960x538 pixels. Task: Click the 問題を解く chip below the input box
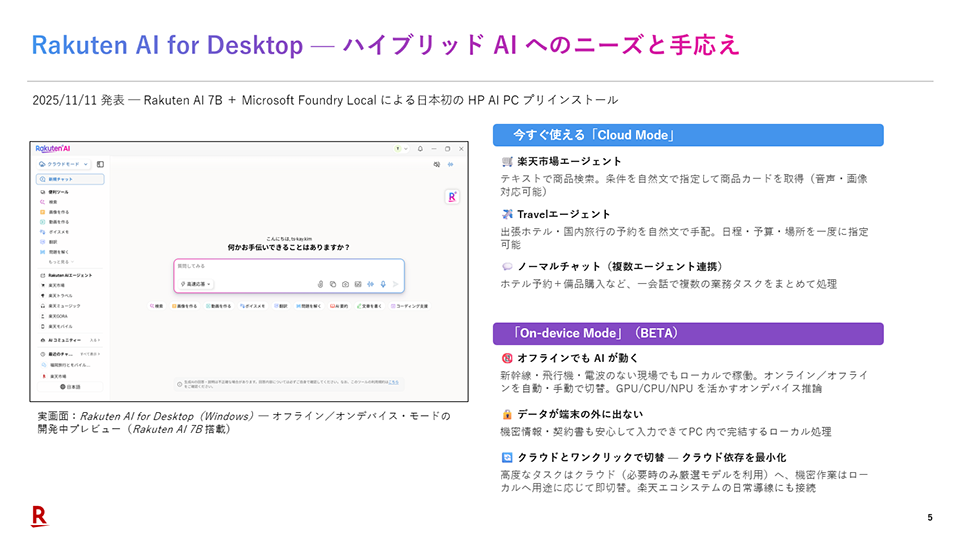(x=309, y=306)
